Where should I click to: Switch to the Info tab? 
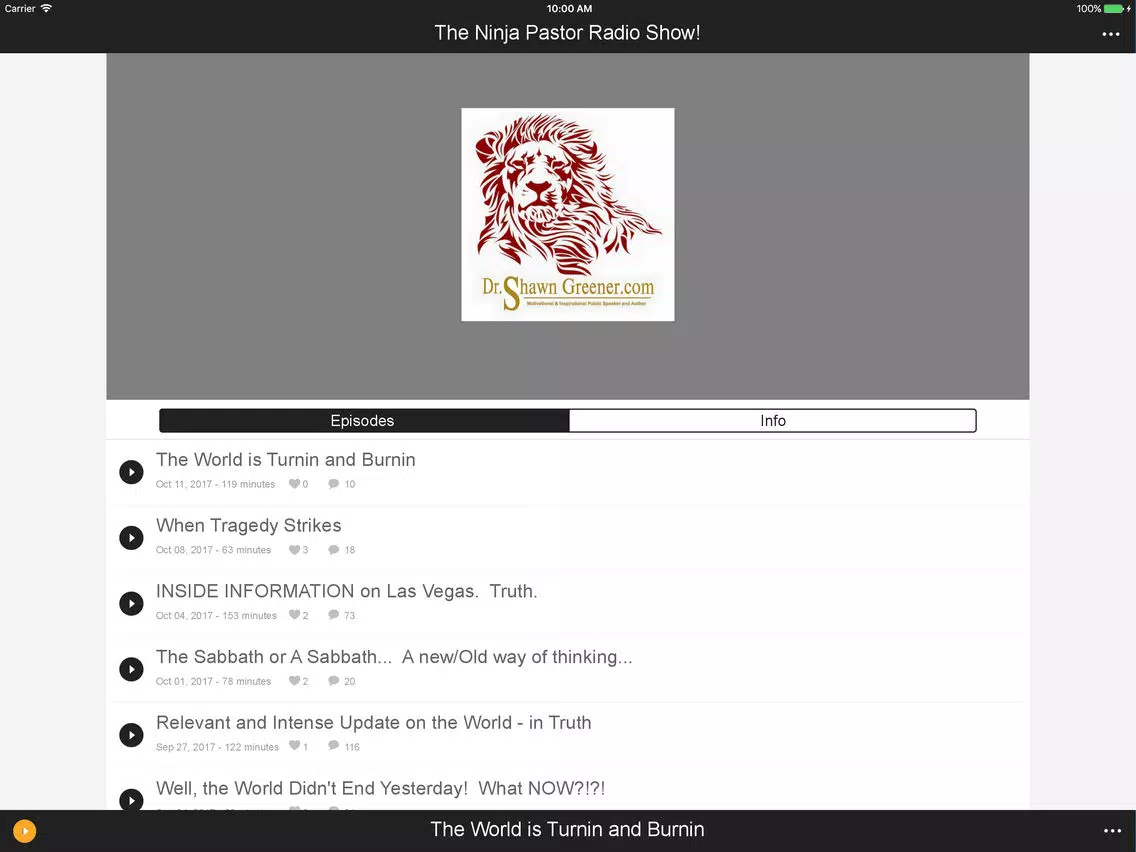tap(773, 421)
